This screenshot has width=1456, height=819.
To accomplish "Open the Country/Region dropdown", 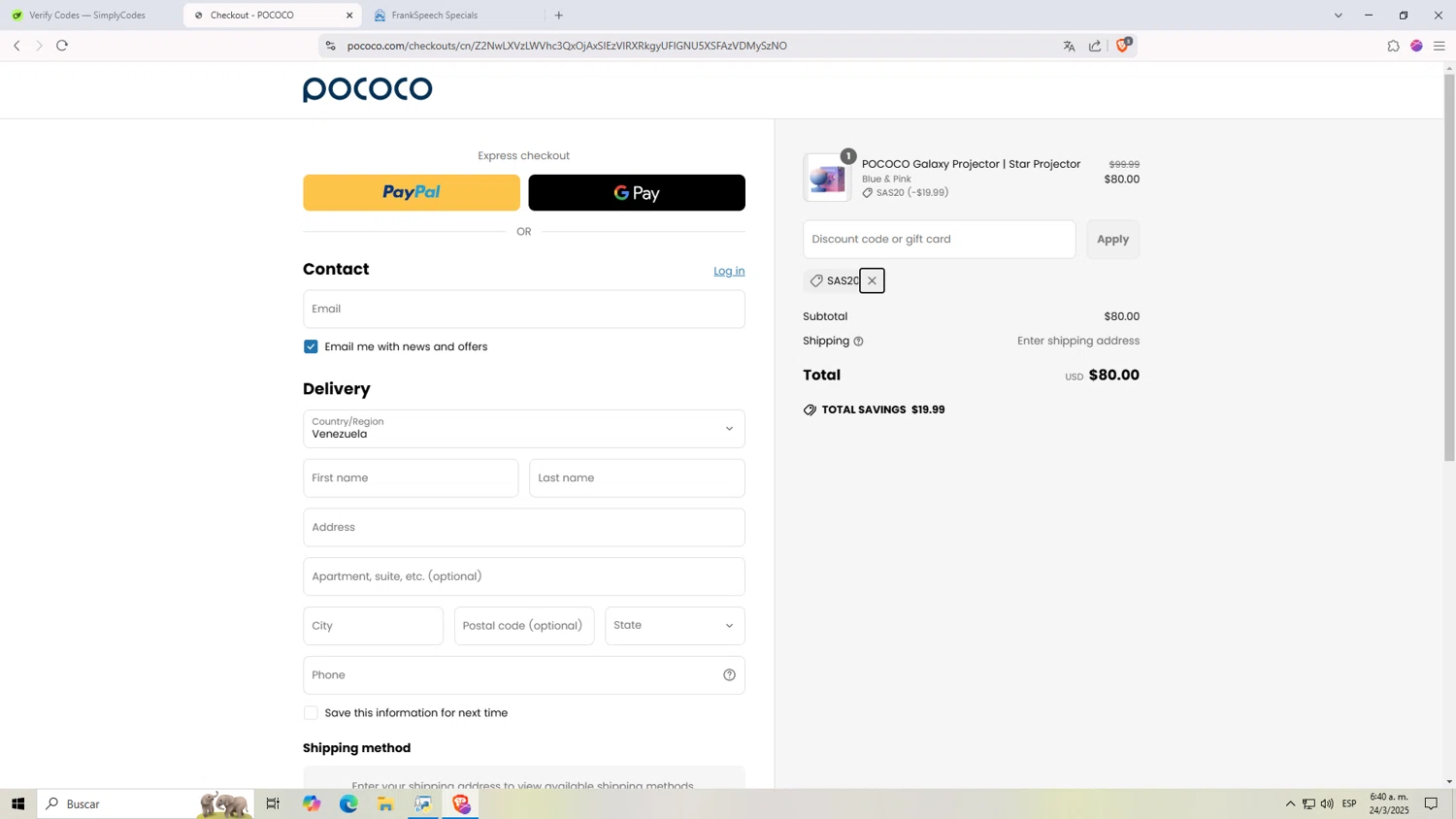I will (x=524, y=429).
